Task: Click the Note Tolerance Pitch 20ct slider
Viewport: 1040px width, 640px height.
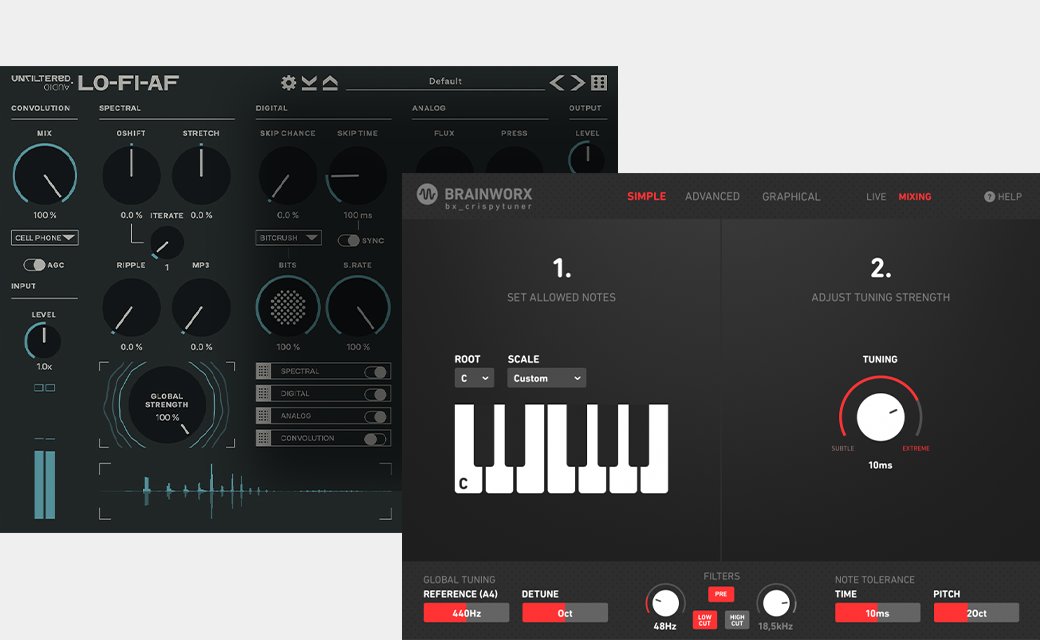Action: point(976,613)
